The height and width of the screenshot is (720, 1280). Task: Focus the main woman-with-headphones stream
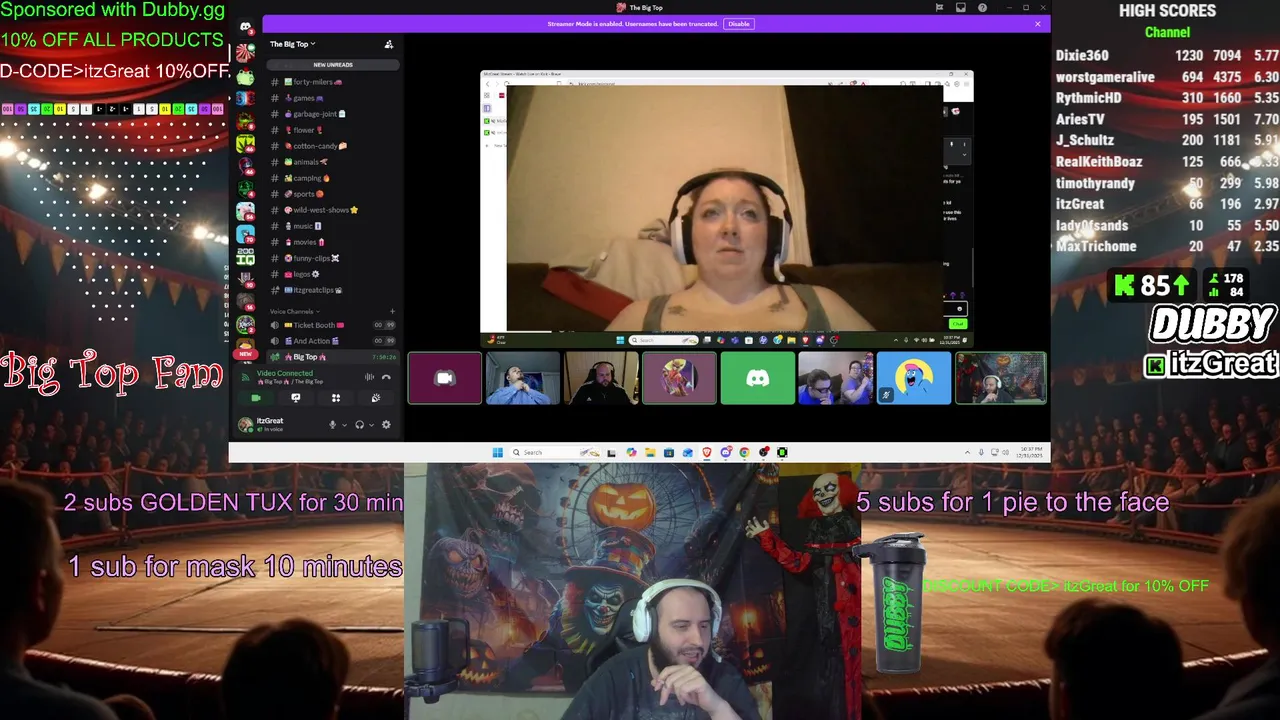click(x=726, y=208)
